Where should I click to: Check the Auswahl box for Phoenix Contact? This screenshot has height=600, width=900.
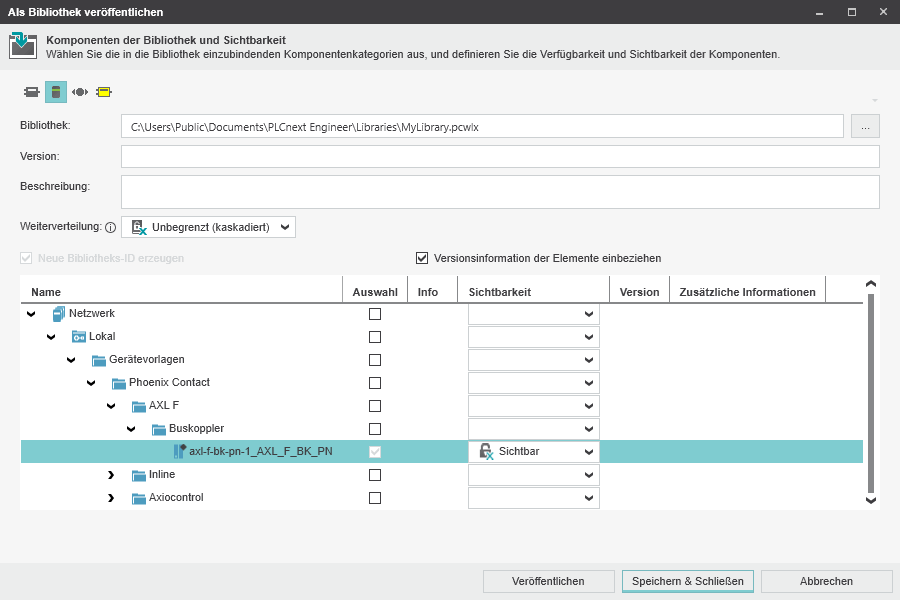coord(375,383)
